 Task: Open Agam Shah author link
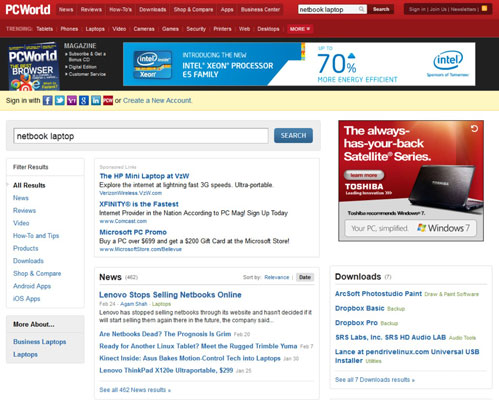[134, 304]
